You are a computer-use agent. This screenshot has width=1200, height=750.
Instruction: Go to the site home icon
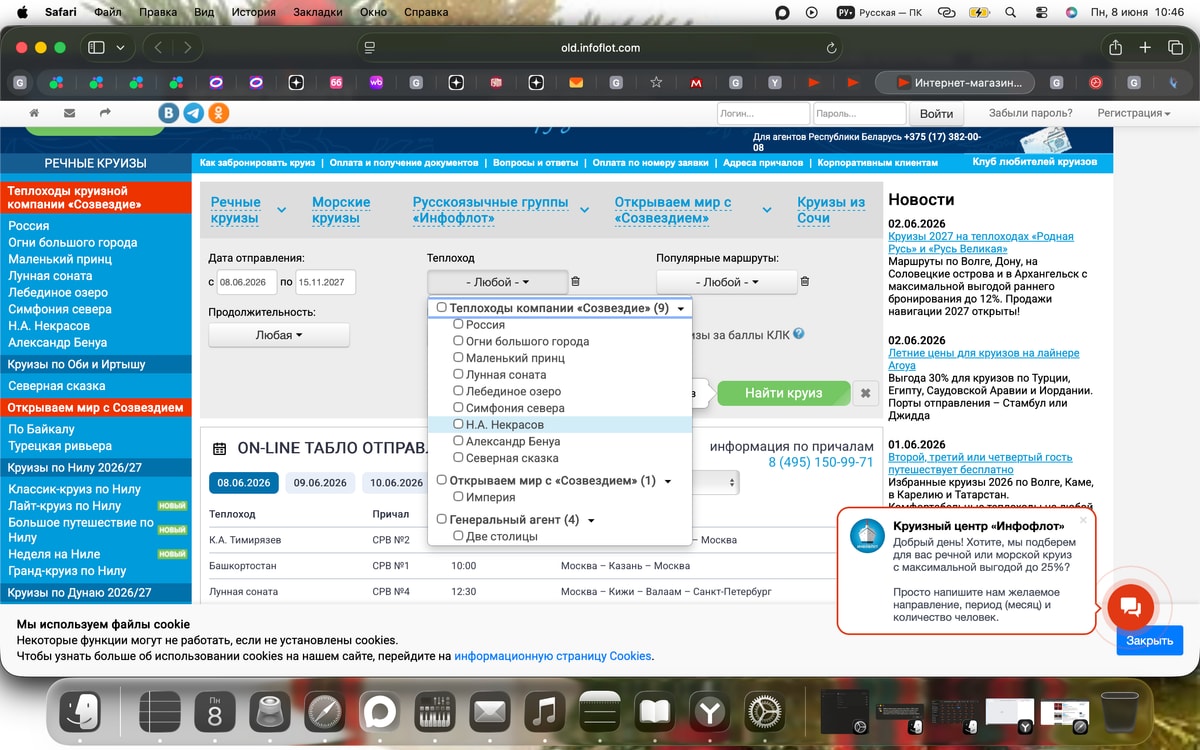pos(34,113)
